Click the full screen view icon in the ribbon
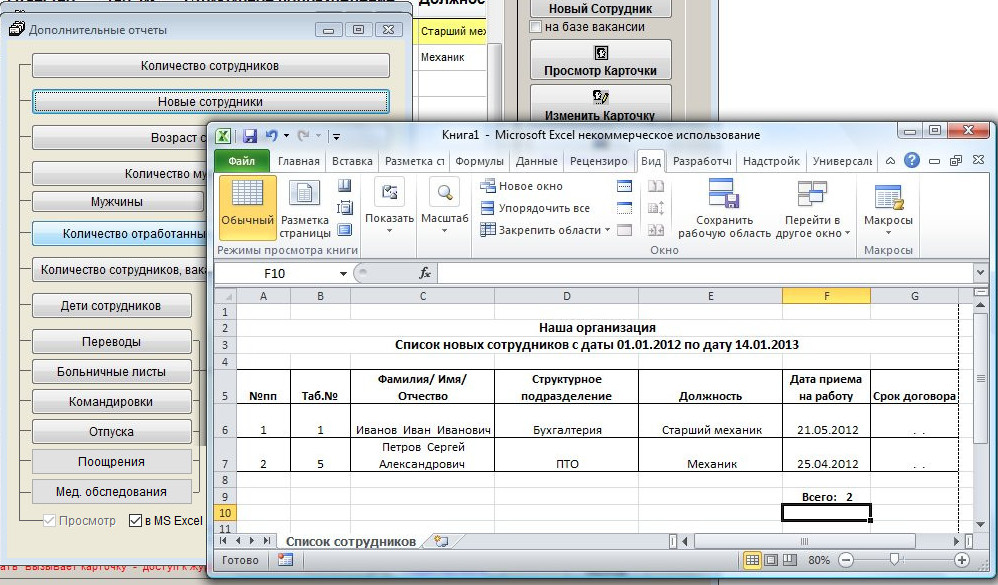Image resolution: width=998 pixels, height=585 pixels. [344, 230]
